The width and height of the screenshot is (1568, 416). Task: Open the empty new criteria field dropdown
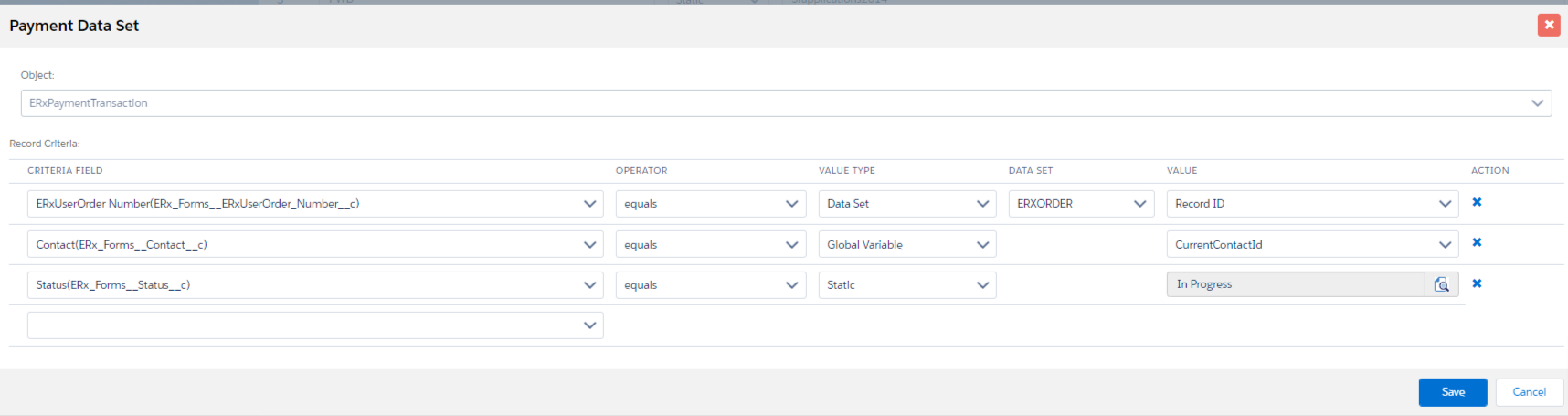coord(315,325)
